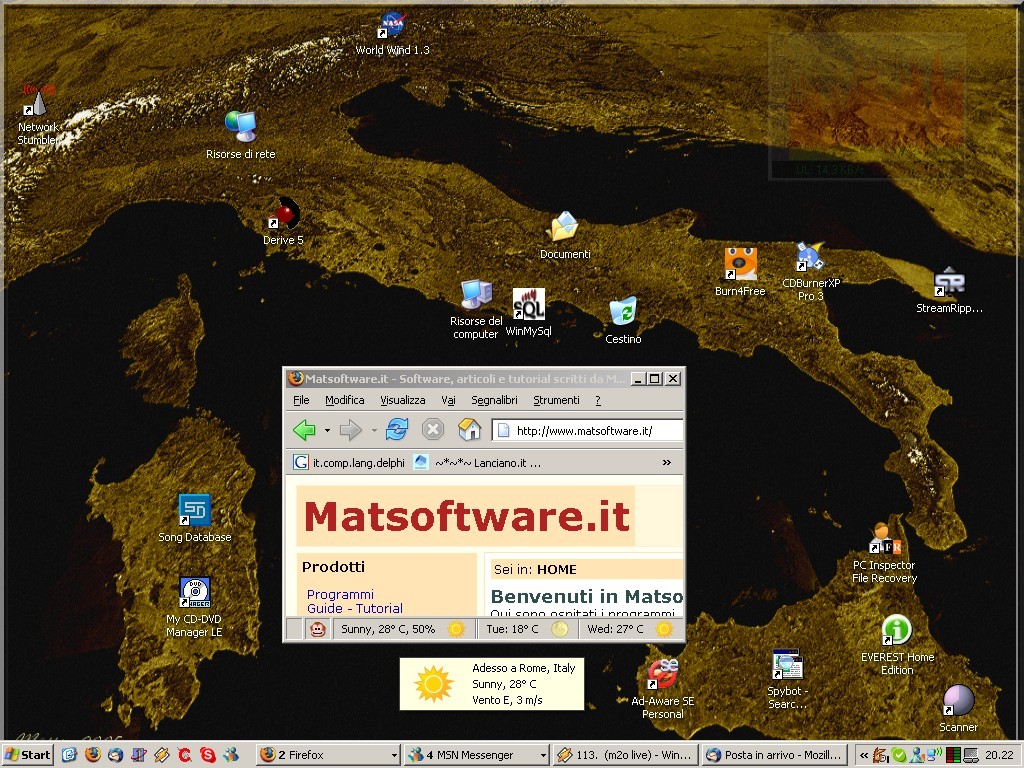The image size is (1024, 768).
Task: Open it.comp.lang.delphi bookmark
Action: point(349,462)
